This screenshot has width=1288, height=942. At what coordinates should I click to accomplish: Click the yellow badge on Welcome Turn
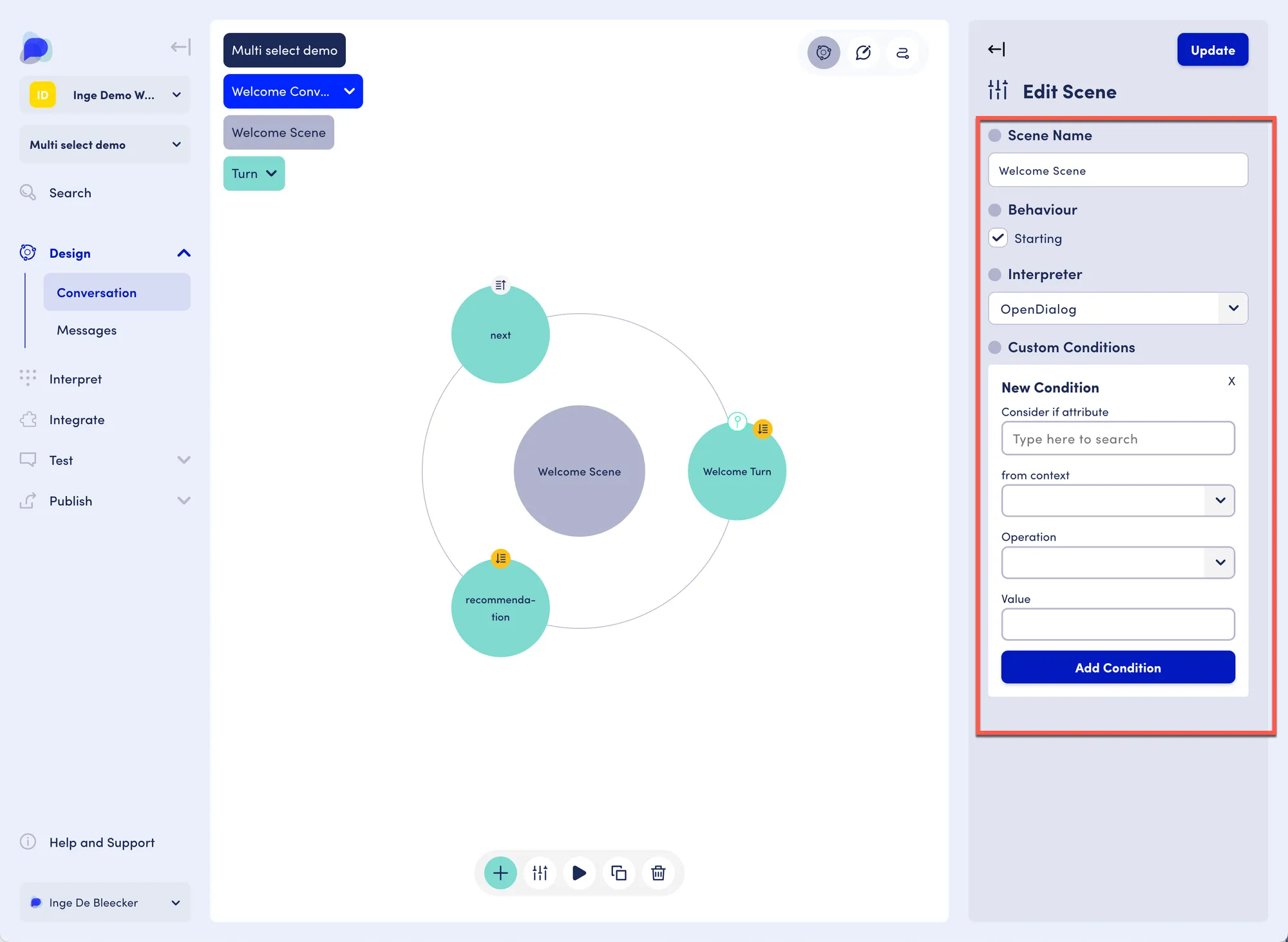763,428
